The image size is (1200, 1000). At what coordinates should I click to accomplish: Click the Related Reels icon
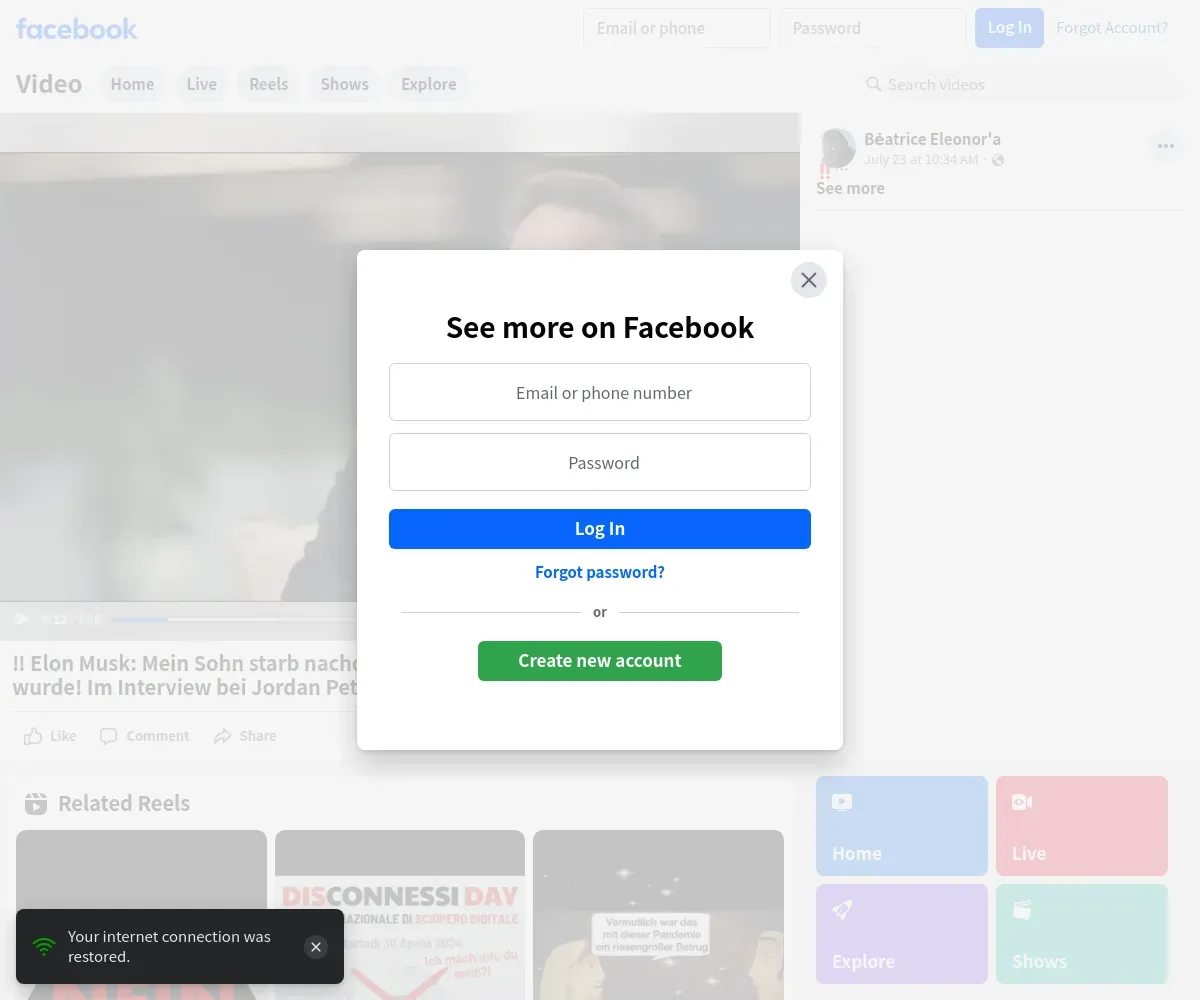[36, 803]
